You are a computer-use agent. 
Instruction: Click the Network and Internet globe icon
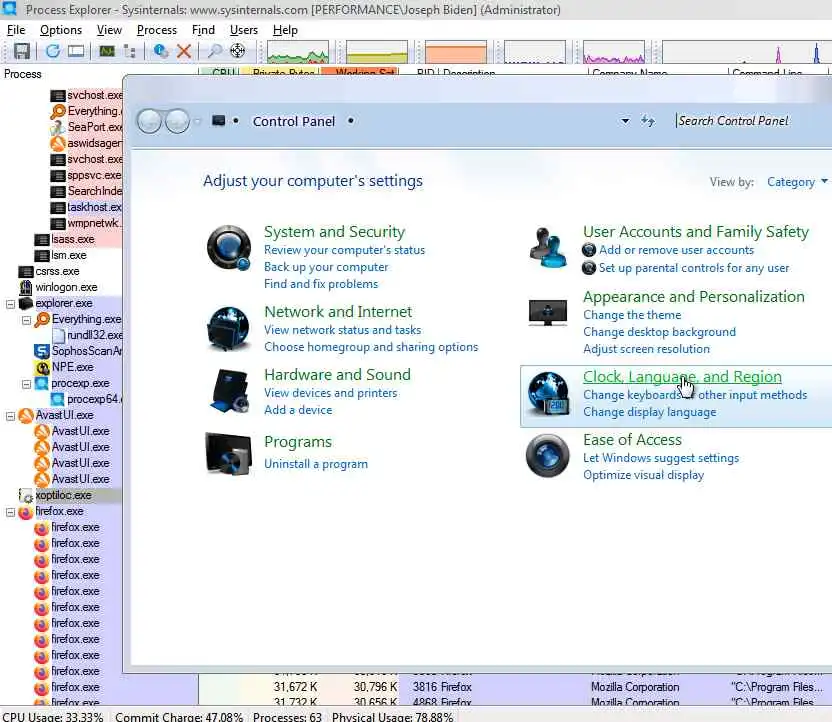pyautogui.click(x=229, y=329)
